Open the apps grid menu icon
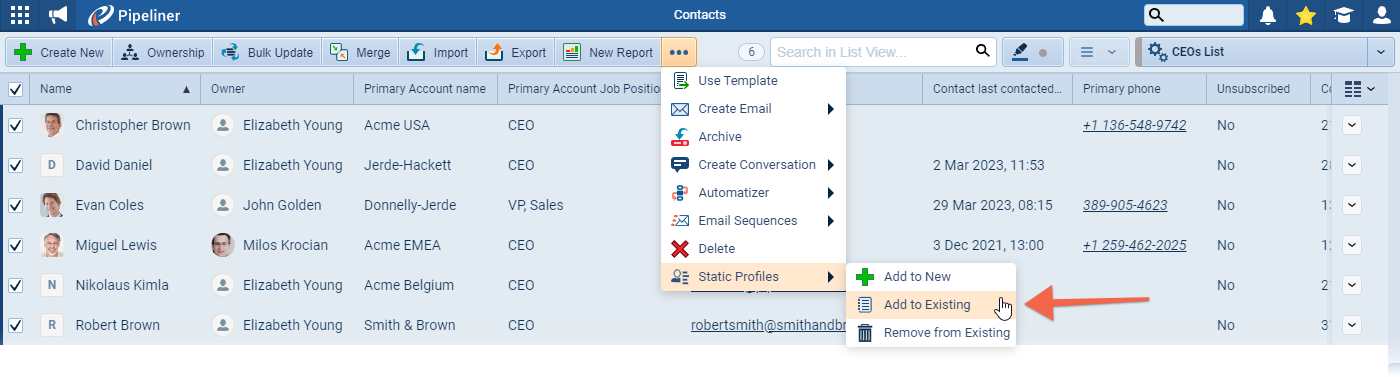Image resolution: width=1400 pixels, height=377 pixels. pos(19,15)
